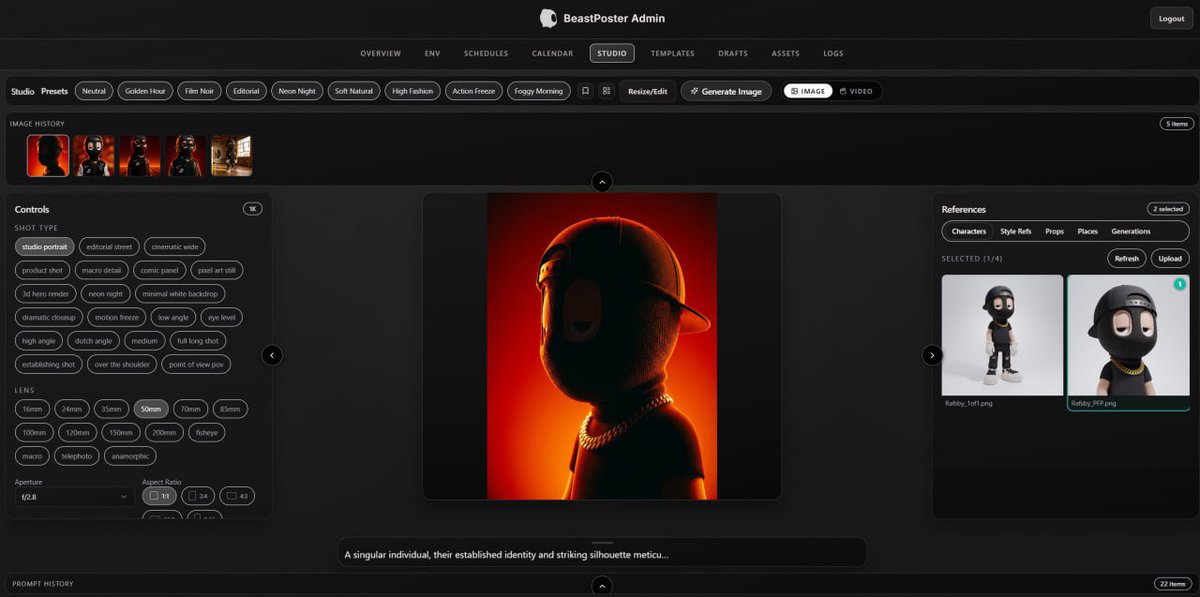Image resolution: width=1200 pixels, height=597 pixels.
Task: Open the TEMPLATES nav tab
Action: point(672,53)
